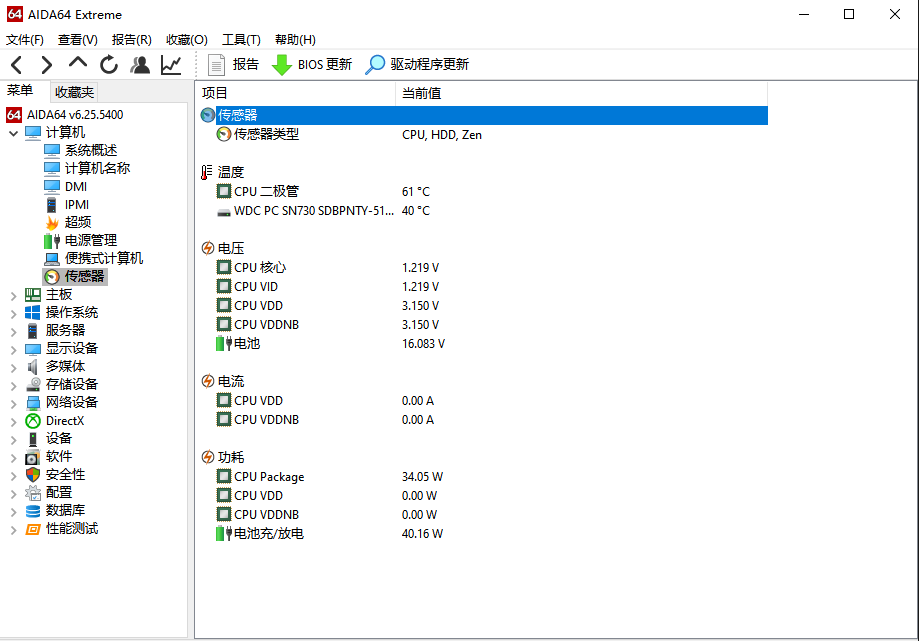
Task: Click the DirectX Xbox icon in tree
Action: [33, 421]
